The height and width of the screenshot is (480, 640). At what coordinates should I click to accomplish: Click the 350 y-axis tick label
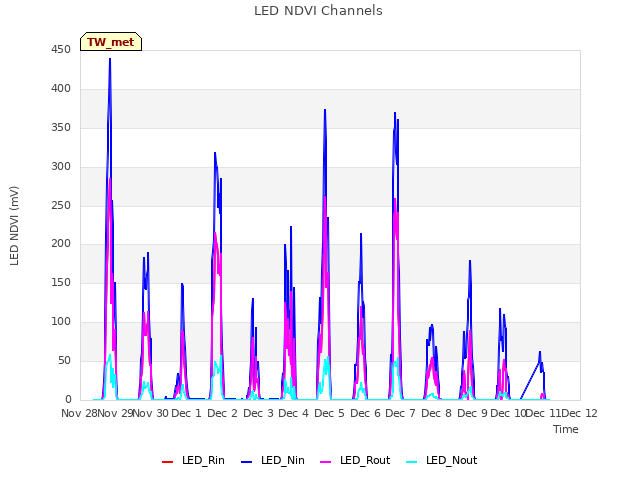61,128
